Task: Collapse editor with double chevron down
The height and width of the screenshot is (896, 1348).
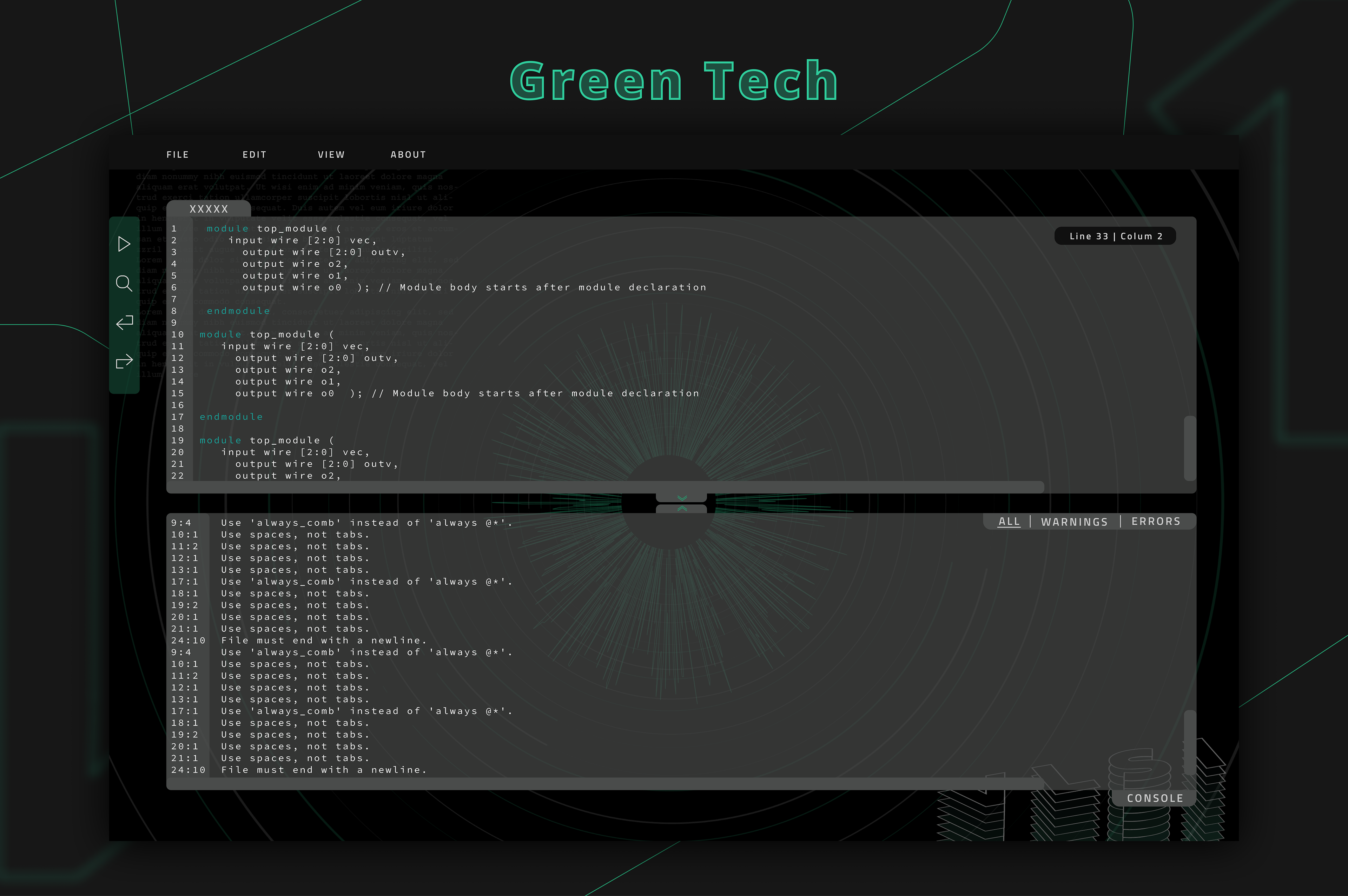Action: [x=682, y=498]
